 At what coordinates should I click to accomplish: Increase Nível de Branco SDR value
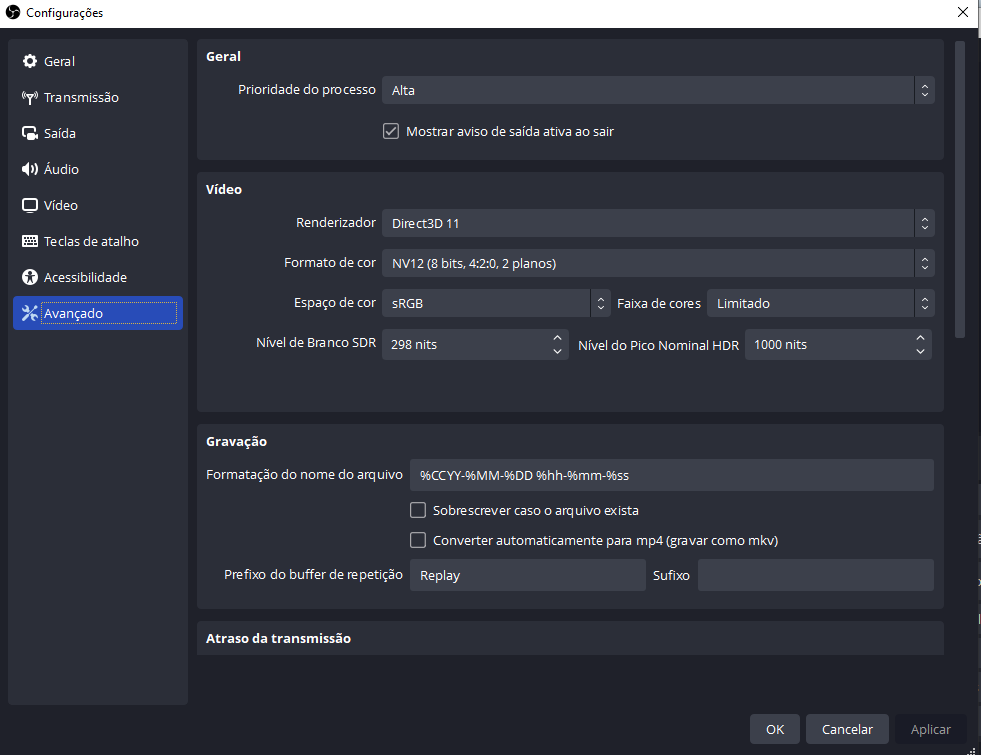coord(557,338)
